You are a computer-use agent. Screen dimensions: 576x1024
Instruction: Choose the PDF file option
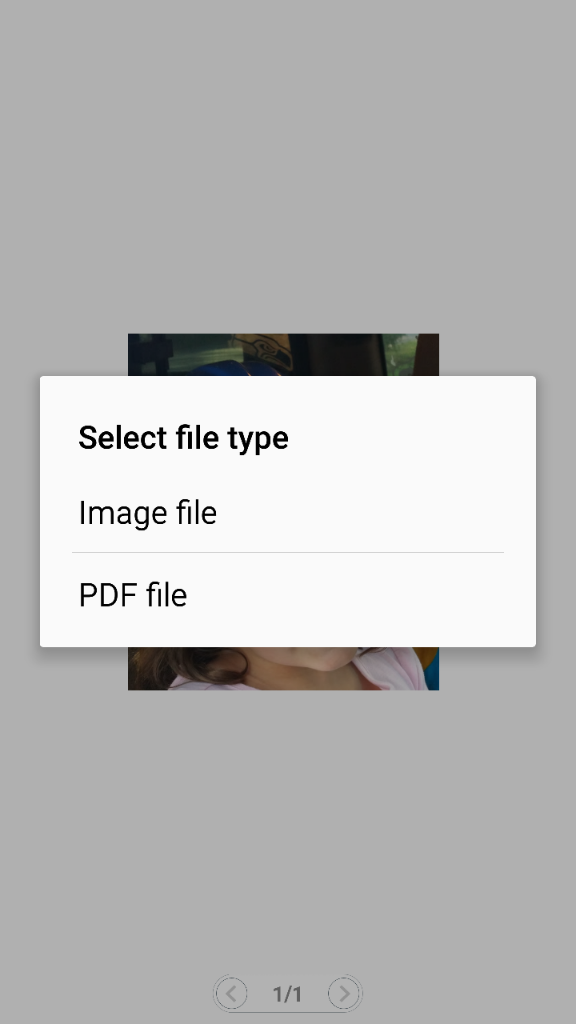coord(287,595)
